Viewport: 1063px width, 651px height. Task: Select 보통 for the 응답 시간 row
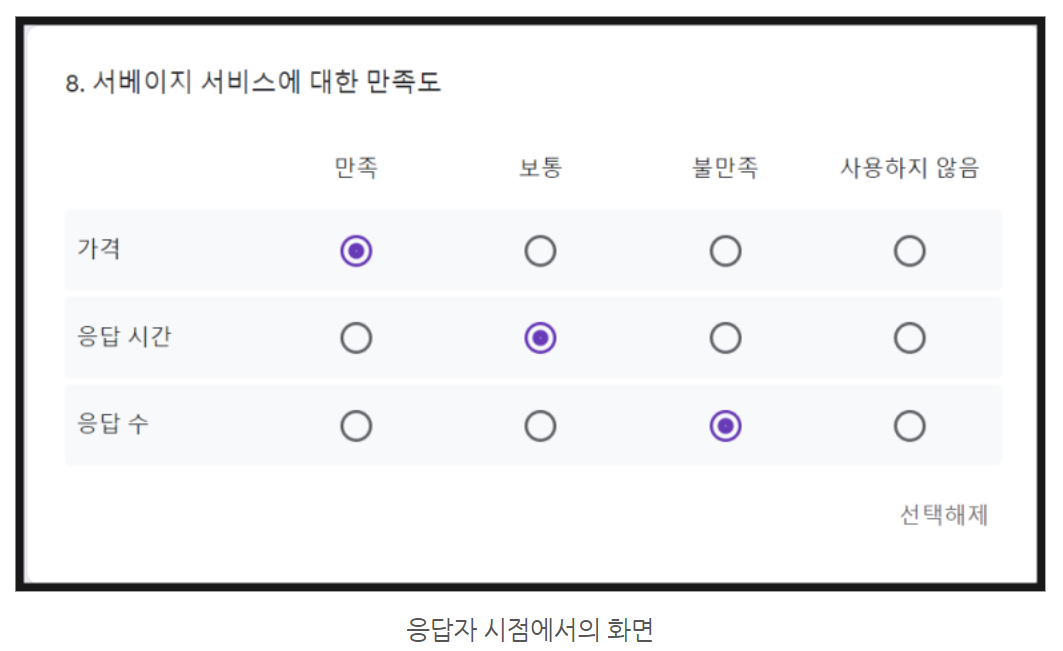(x=540, y=338)
